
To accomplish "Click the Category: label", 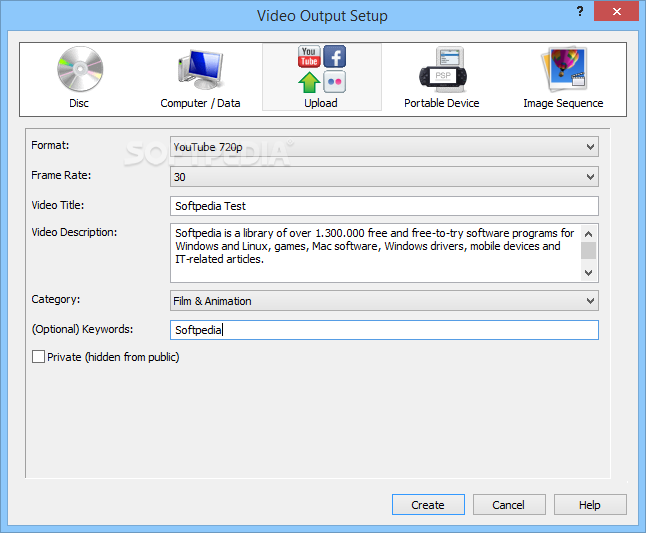I will (x=56, y=299).
